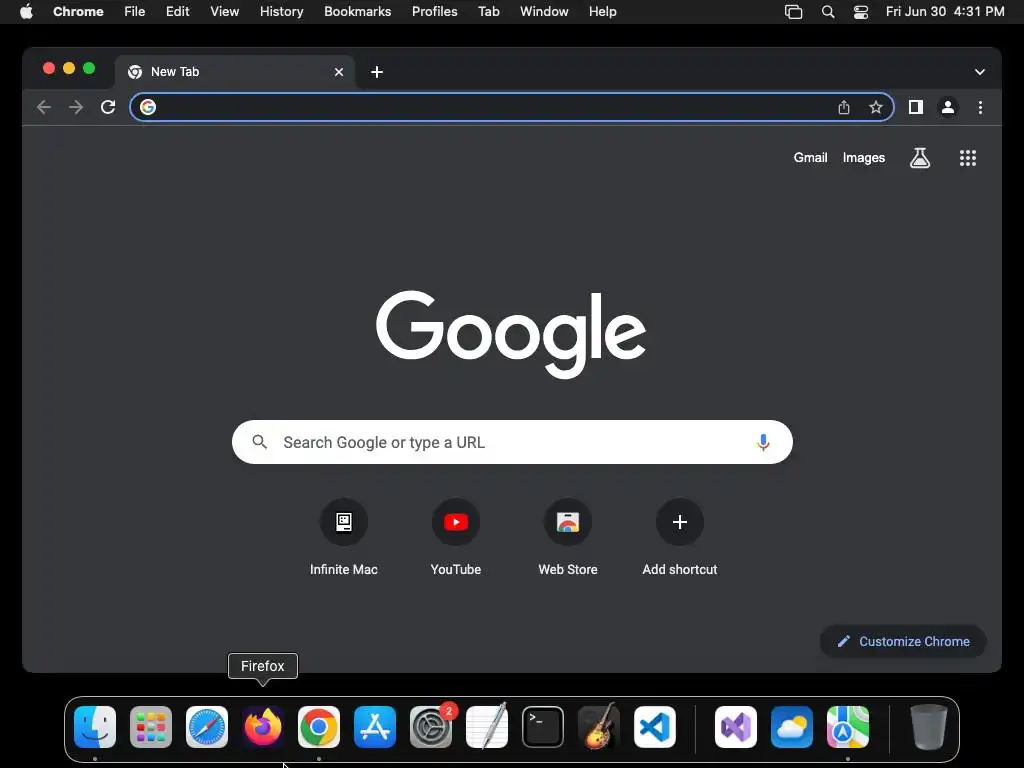Open Spotlight search in the menu bar
This screenshot has width=1024, height=768.
point(827,12)
